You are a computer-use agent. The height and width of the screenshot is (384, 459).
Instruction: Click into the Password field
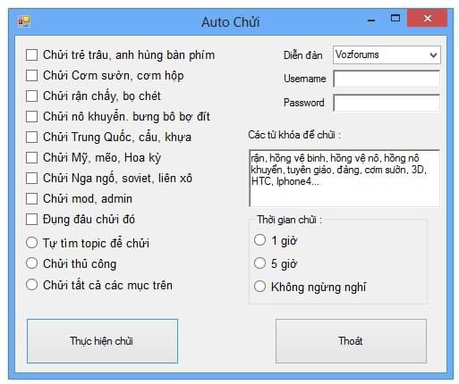click(x=387, y=103)
